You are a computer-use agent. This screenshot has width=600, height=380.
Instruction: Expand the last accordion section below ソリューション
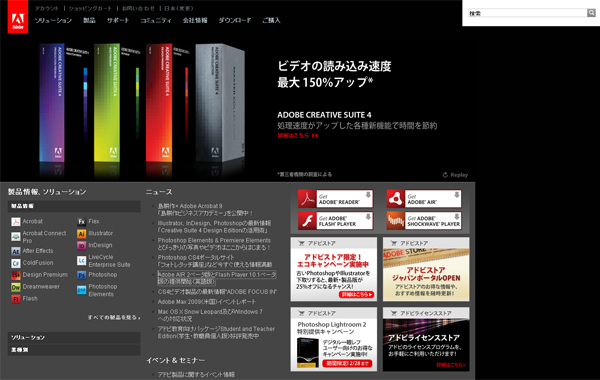tap(74, 350)
